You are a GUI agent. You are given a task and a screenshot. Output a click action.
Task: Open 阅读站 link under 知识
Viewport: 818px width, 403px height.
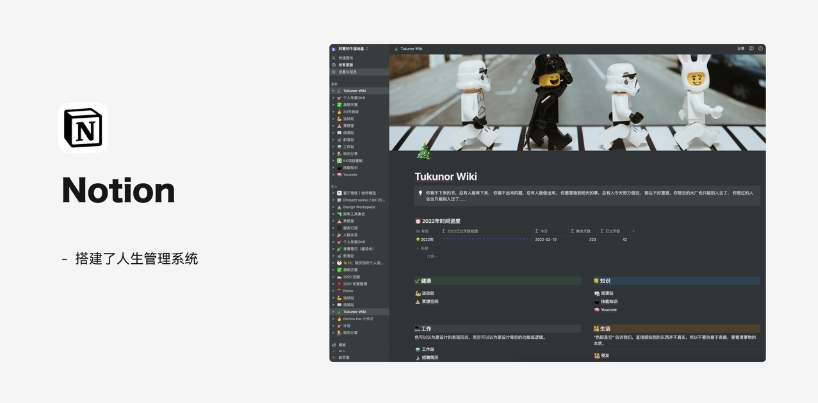click(x=604, y=293)
